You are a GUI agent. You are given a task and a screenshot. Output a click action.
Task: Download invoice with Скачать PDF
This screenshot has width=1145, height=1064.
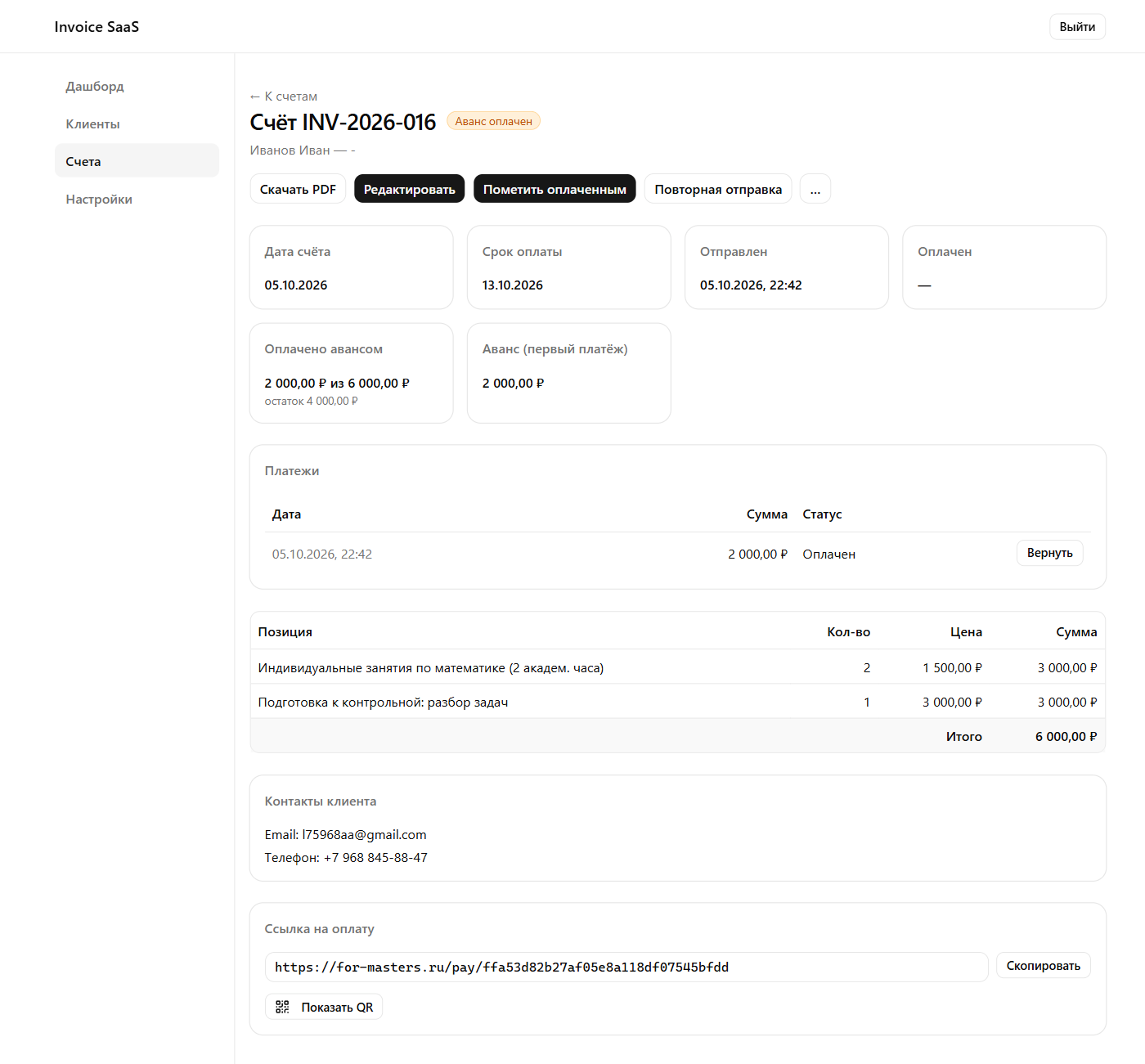point(298,189)
